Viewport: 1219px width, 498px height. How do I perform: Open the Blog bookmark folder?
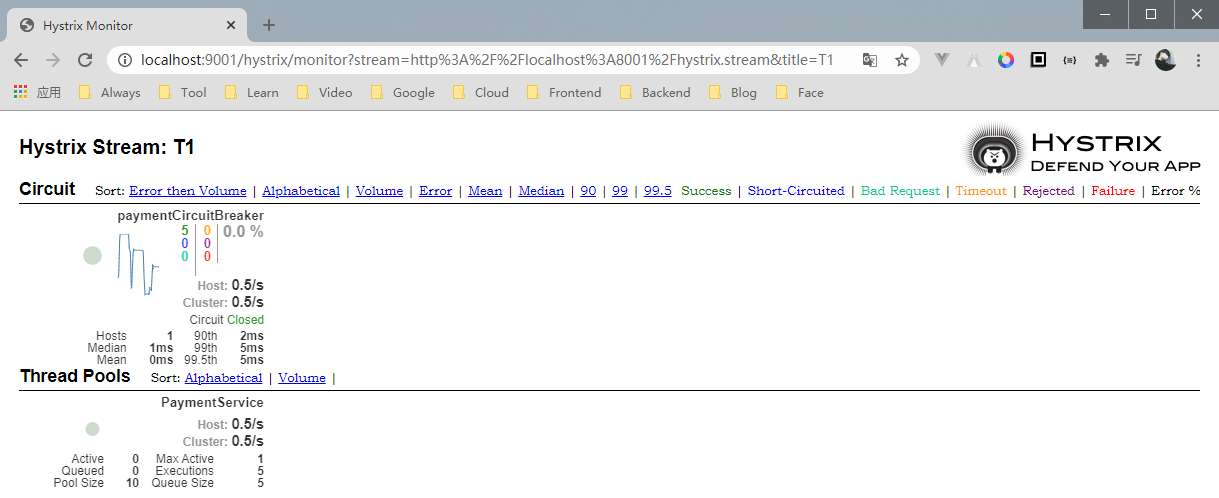click(733, 92)
